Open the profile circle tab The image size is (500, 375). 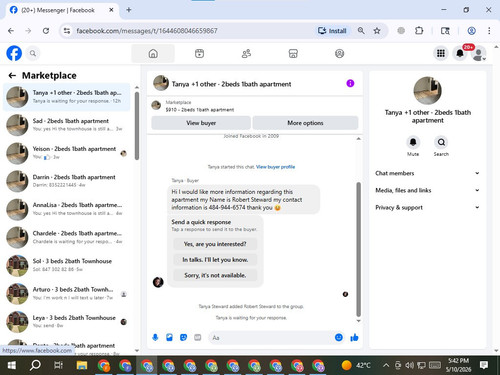tap(339, 53)
